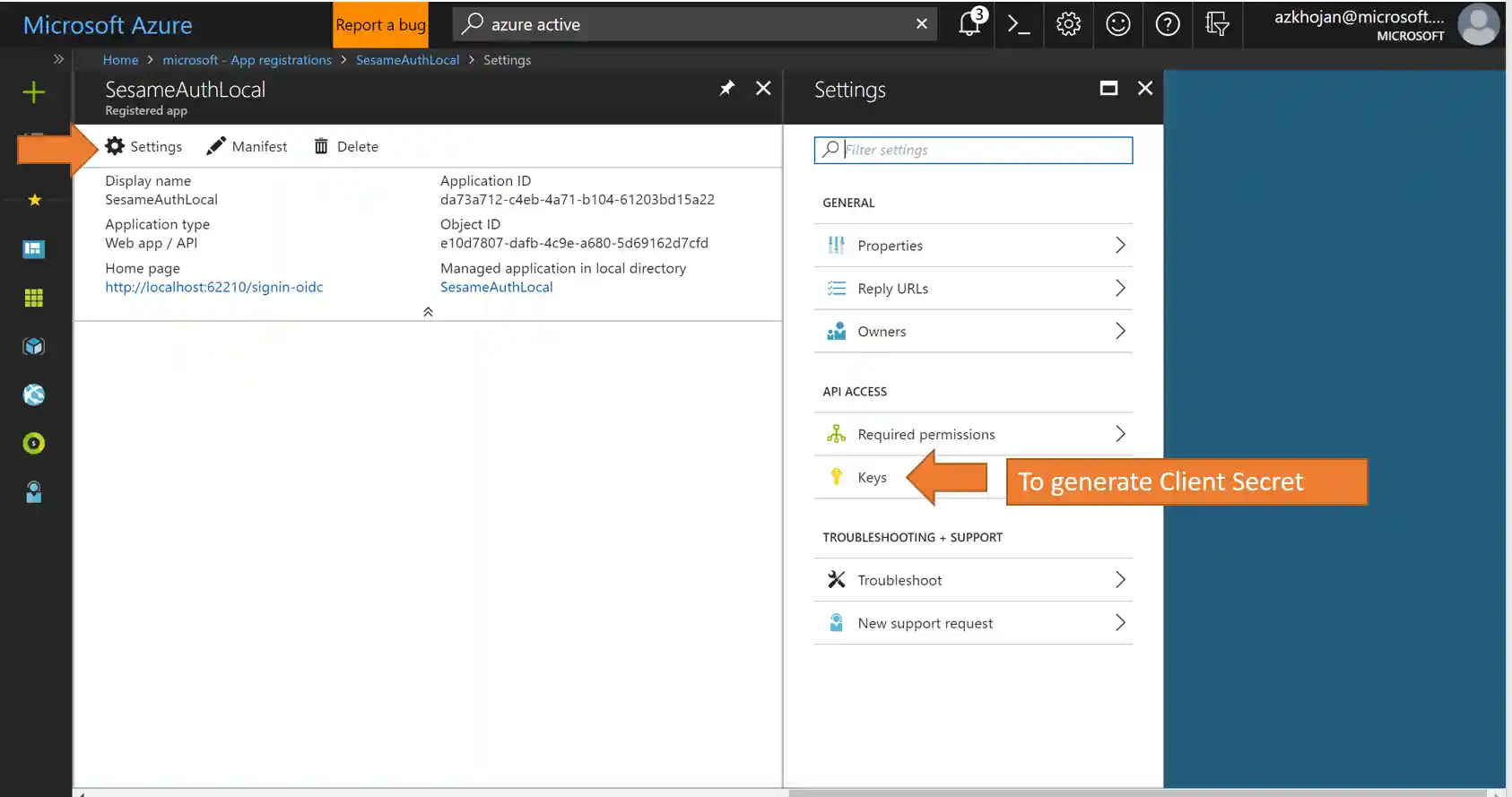Open Dashboard icon in left sidebar

[34, 248]
